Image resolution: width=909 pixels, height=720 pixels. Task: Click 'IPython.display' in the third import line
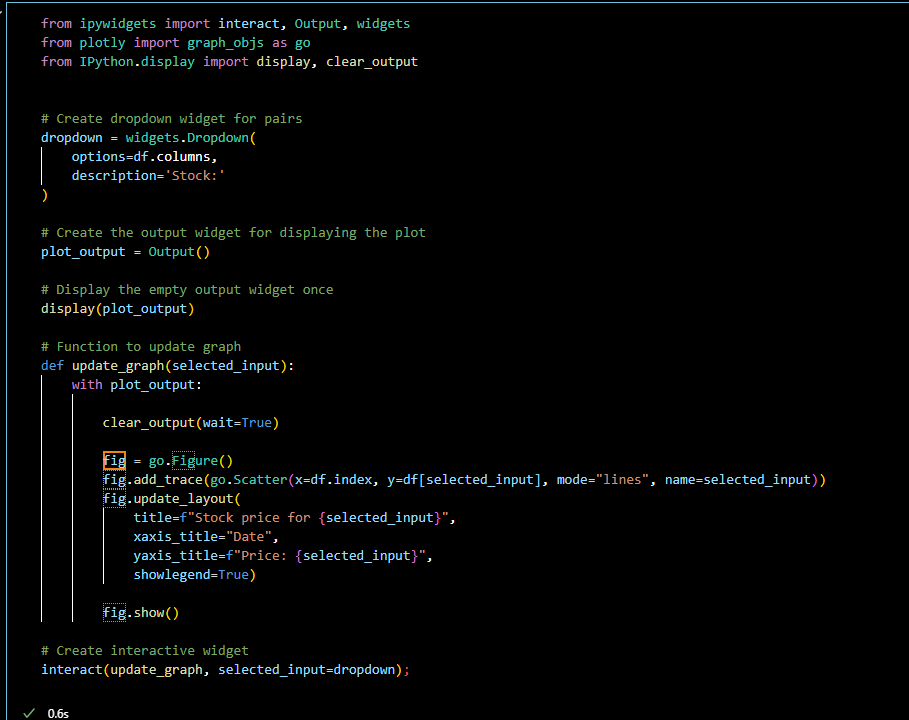137,61
